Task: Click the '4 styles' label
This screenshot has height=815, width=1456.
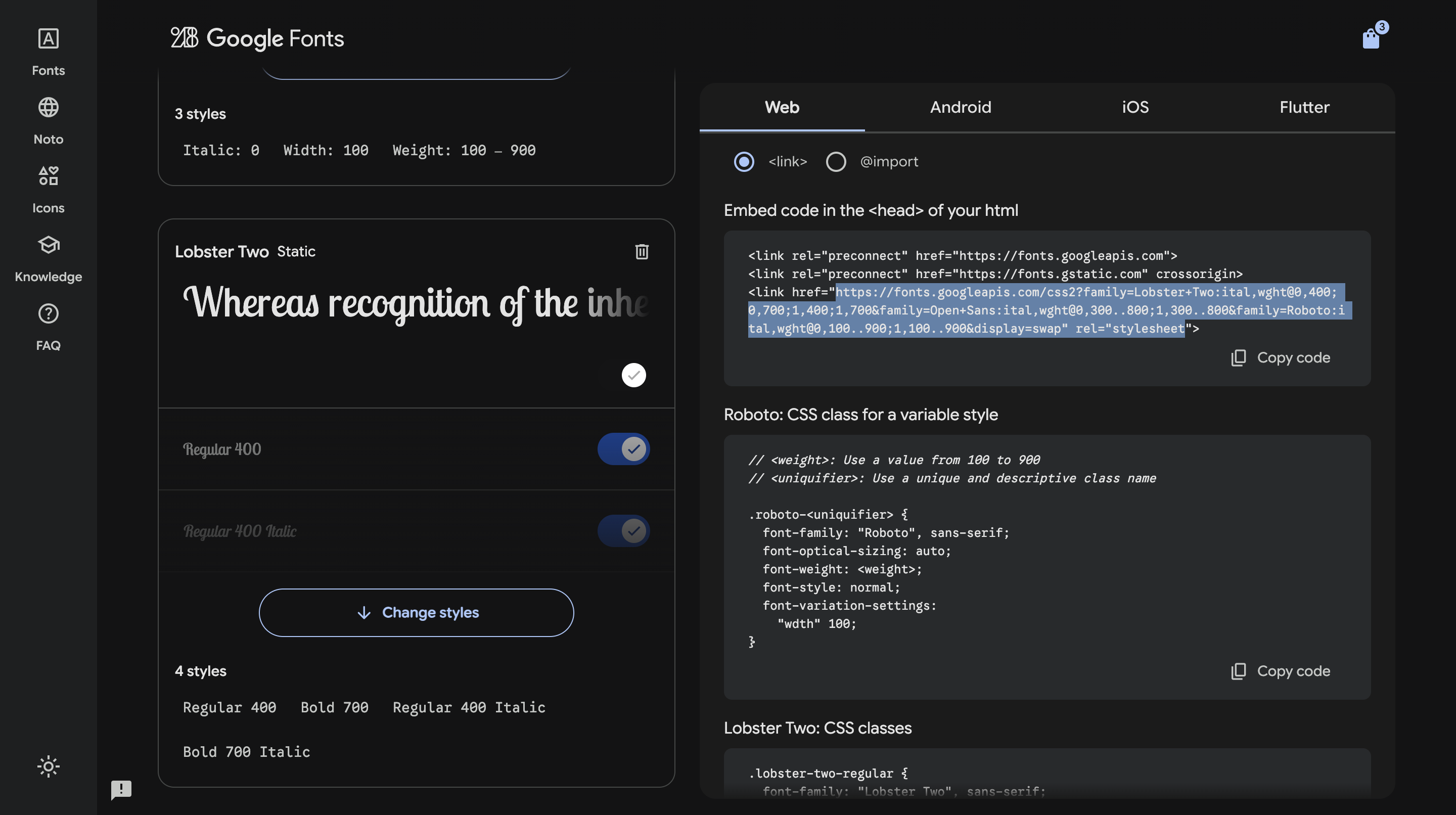Action: 201,671
